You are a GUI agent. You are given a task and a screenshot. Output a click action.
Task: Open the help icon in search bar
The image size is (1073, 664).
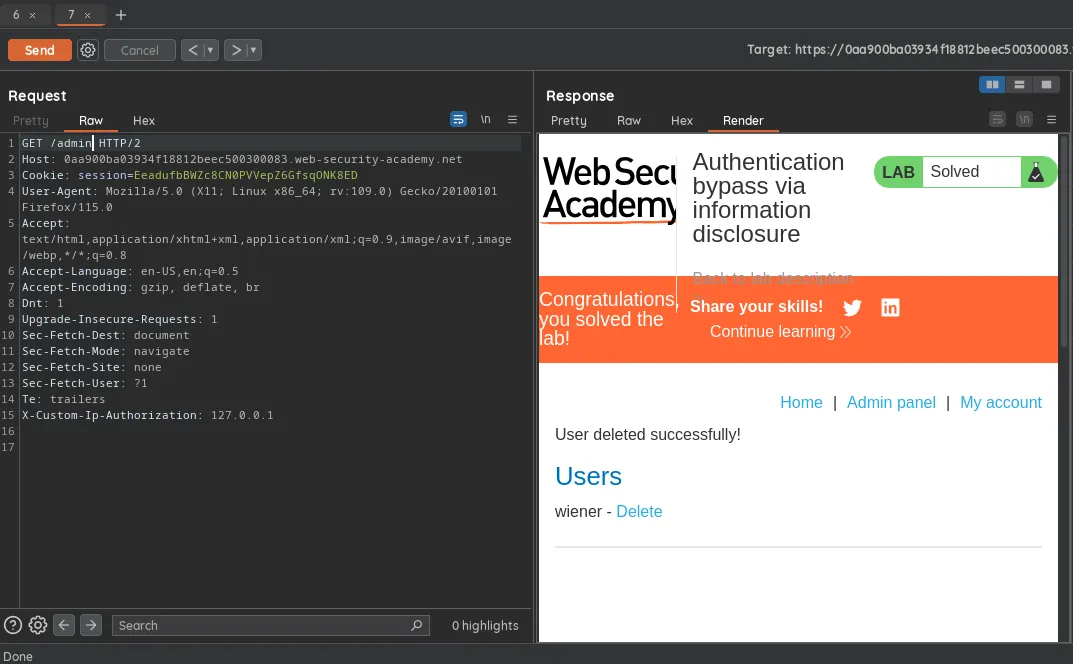13,625
